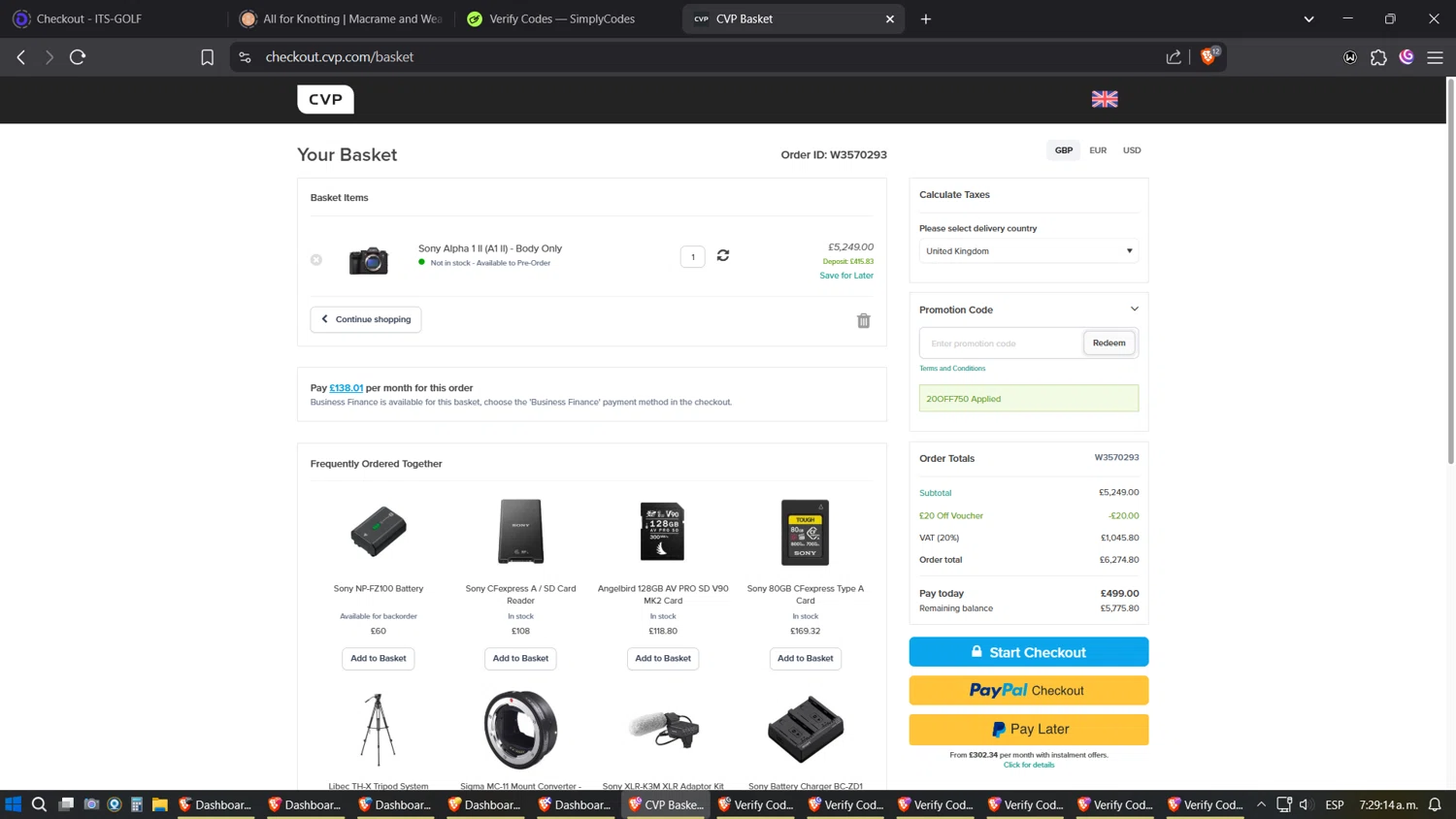View site information icon in address bar
This screenshot has width=1456, height=819.
pyautogui.click(x=245, y=57)
